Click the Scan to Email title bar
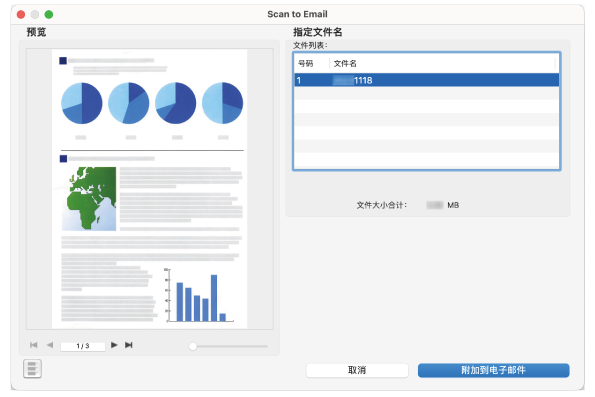The image size is (595, 397). coord(297,14)
